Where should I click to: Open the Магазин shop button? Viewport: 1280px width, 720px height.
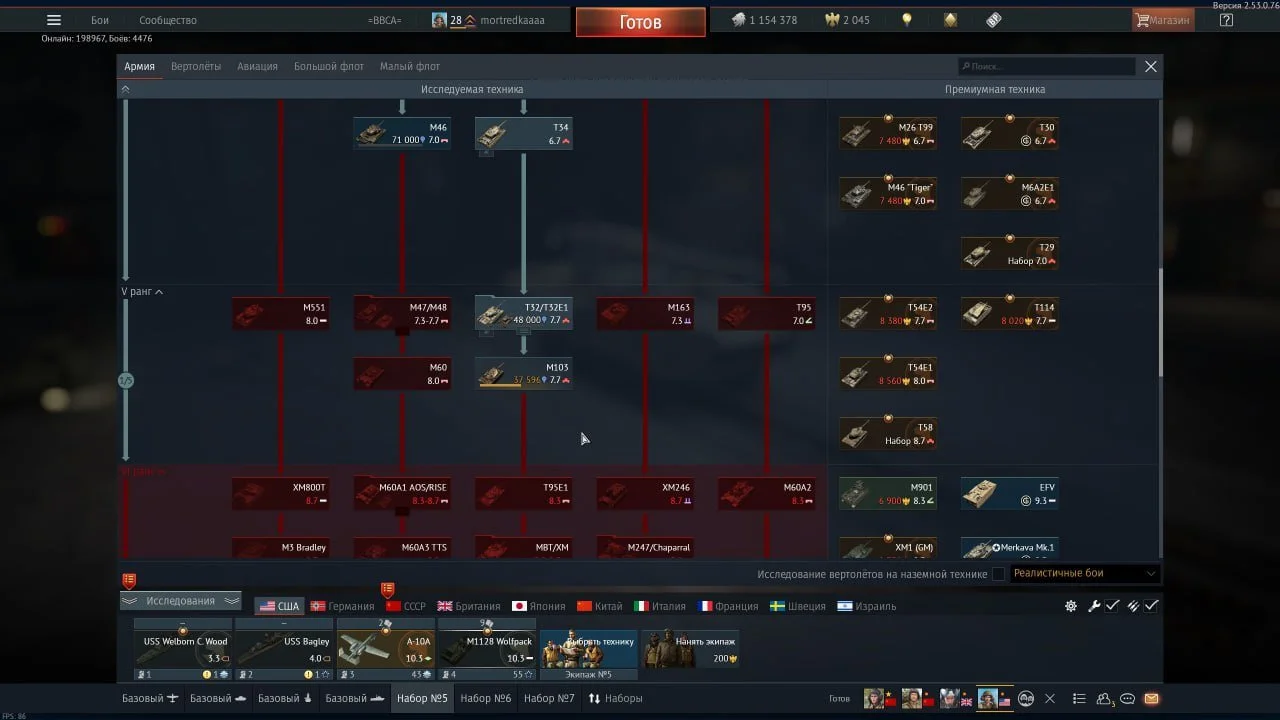coord(1163,20)
